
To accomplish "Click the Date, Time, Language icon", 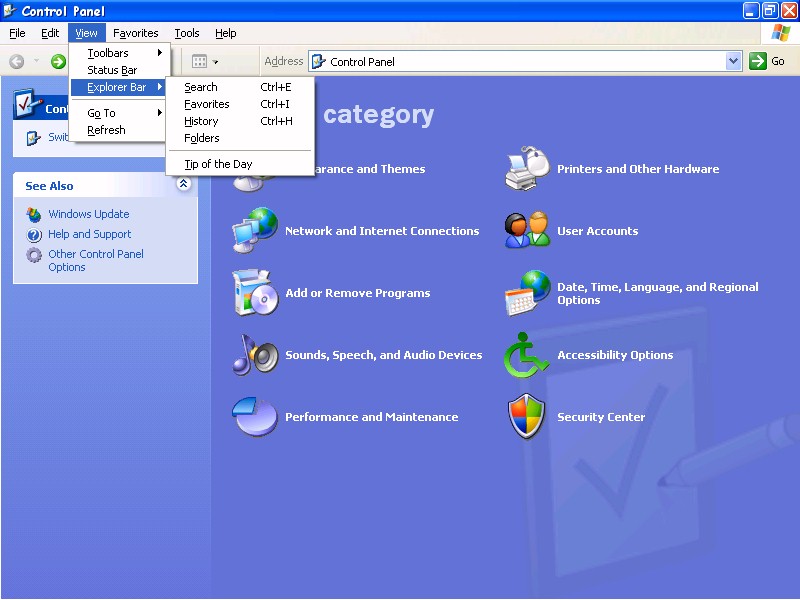I will point(527,293).
